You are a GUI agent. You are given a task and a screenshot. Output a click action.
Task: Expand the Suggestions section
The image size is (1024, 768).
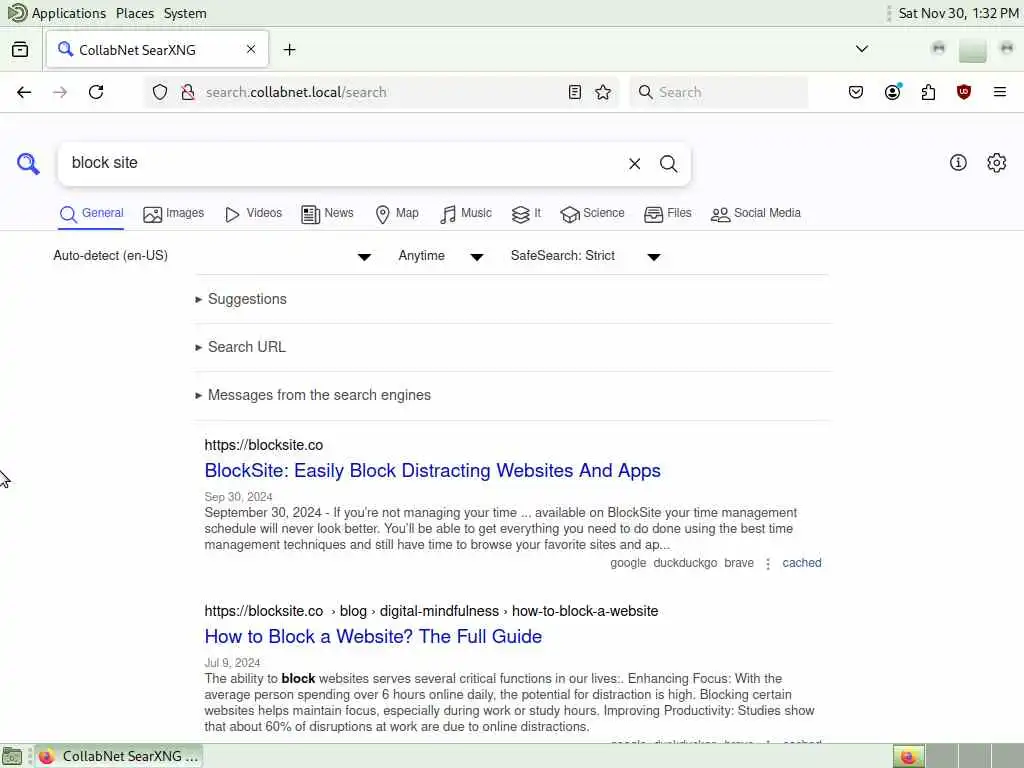[241, 299]
